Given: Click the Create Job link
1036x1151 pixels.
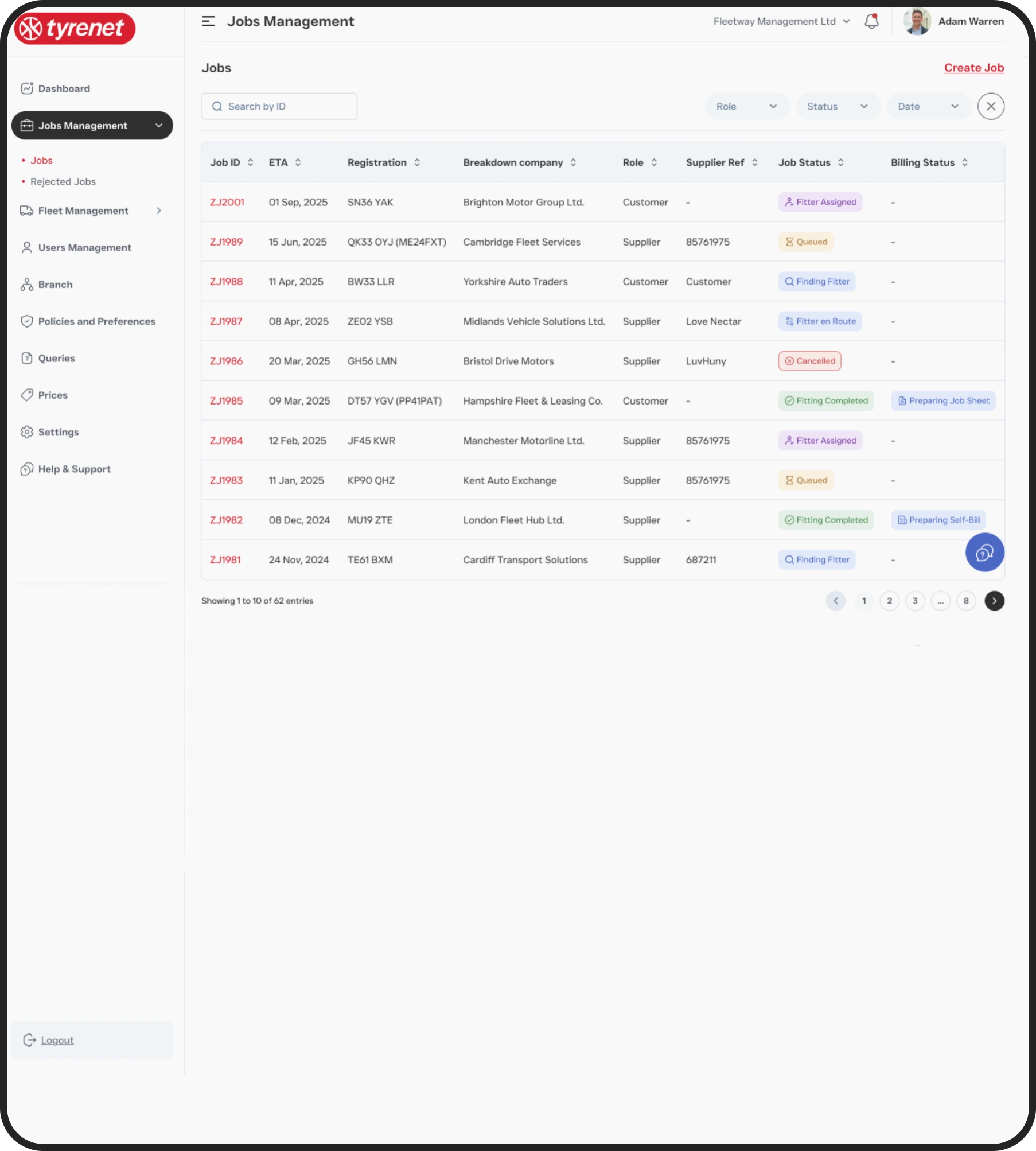Looking at the screenshot, I should [973, 68].
